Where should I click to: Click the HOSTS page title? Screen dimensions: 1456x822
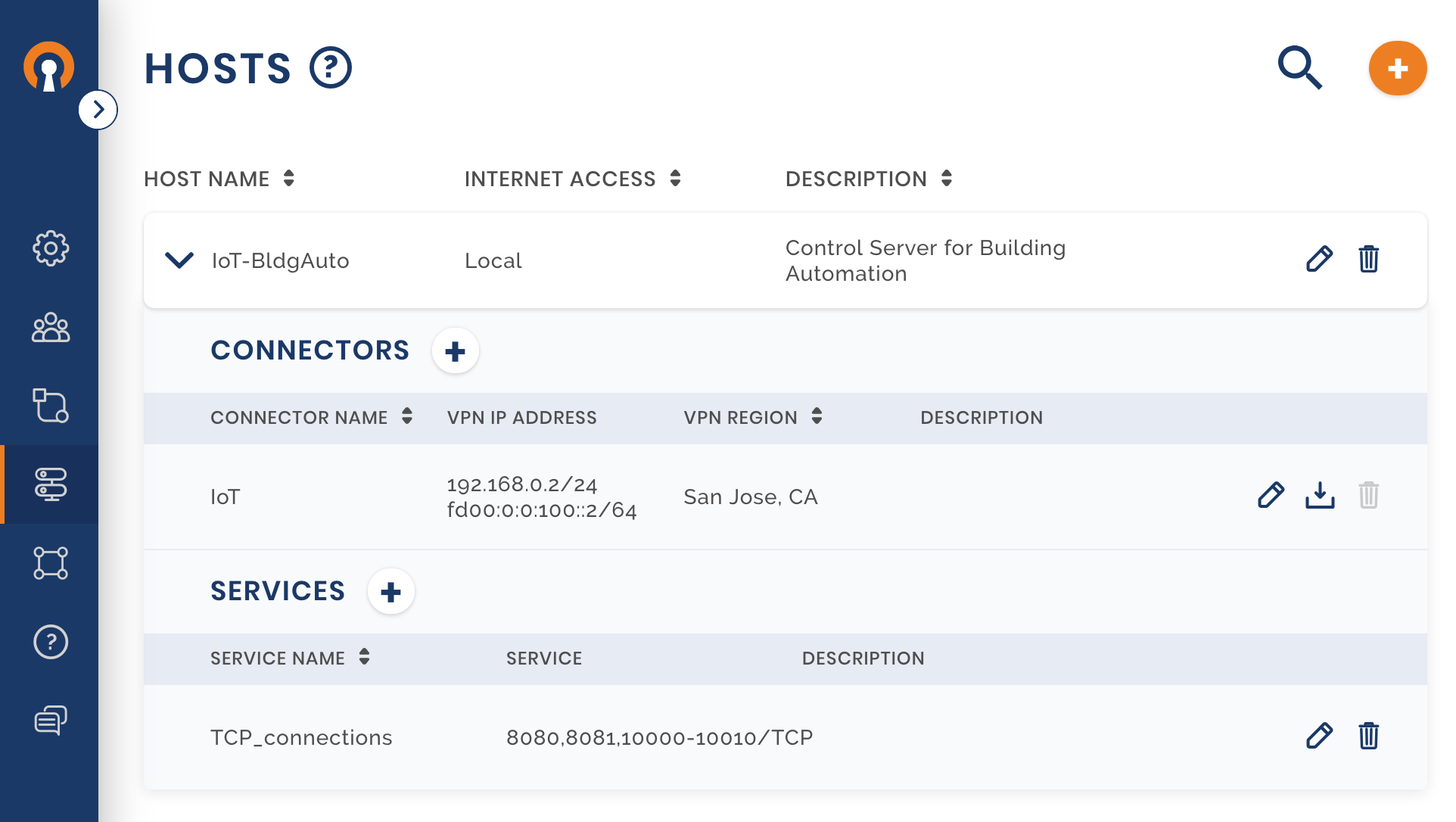point(218,68)
